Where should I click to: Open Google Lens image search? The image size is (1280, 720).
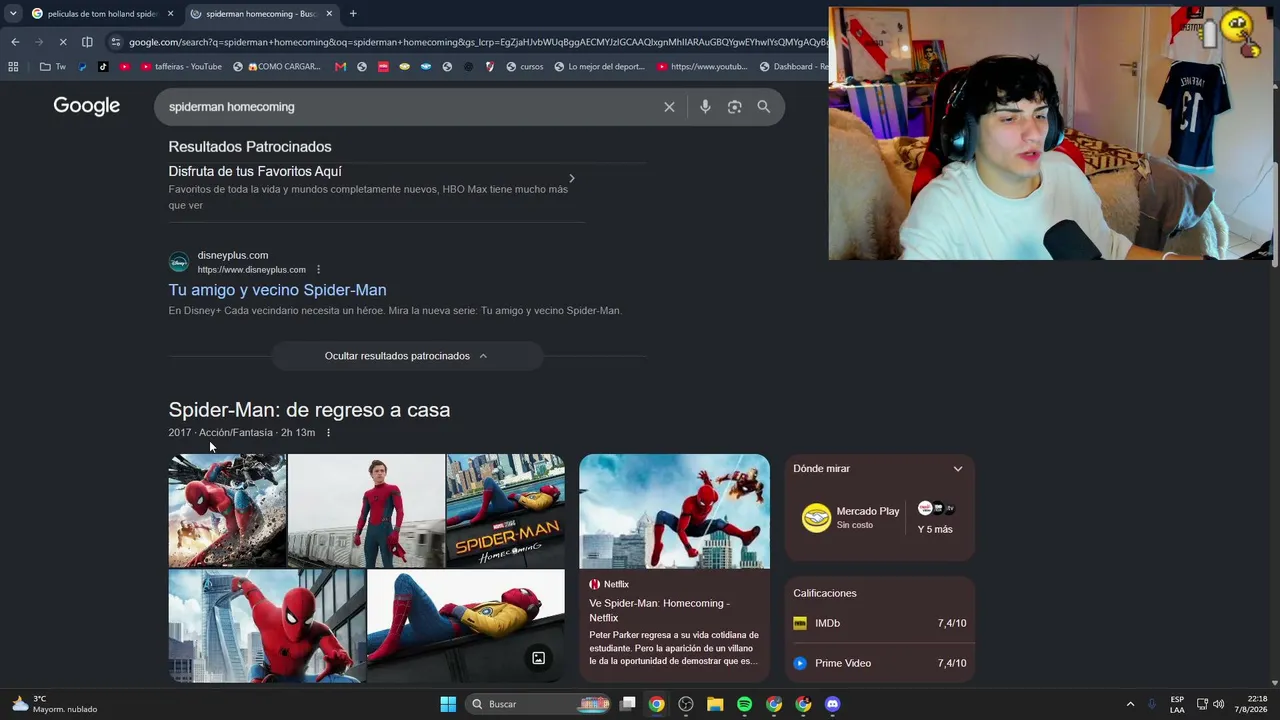tap(735, 107)
